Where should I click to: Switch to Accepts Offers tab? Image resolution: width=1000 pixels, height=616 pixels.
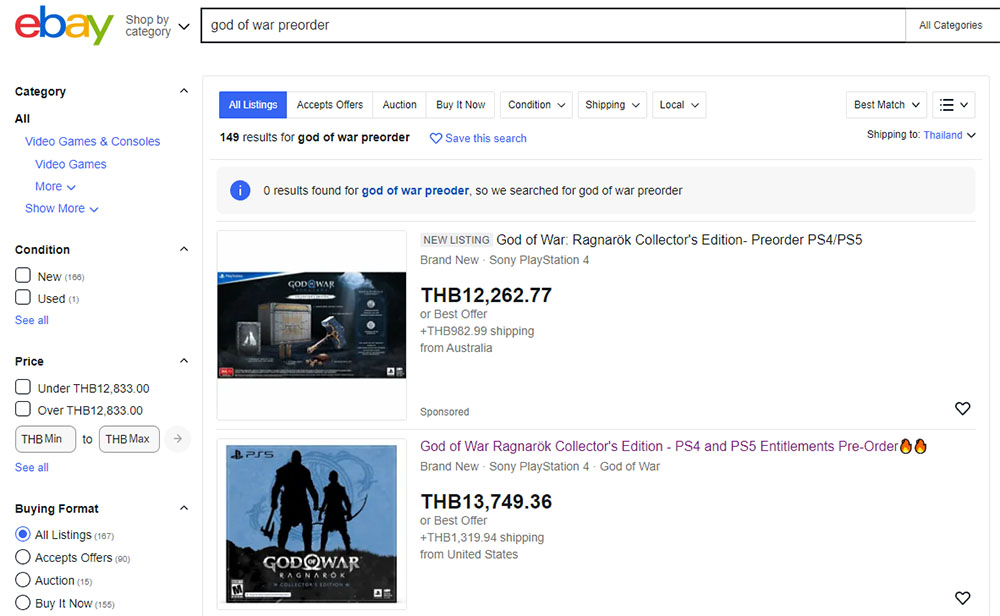[x=330, y=105]
